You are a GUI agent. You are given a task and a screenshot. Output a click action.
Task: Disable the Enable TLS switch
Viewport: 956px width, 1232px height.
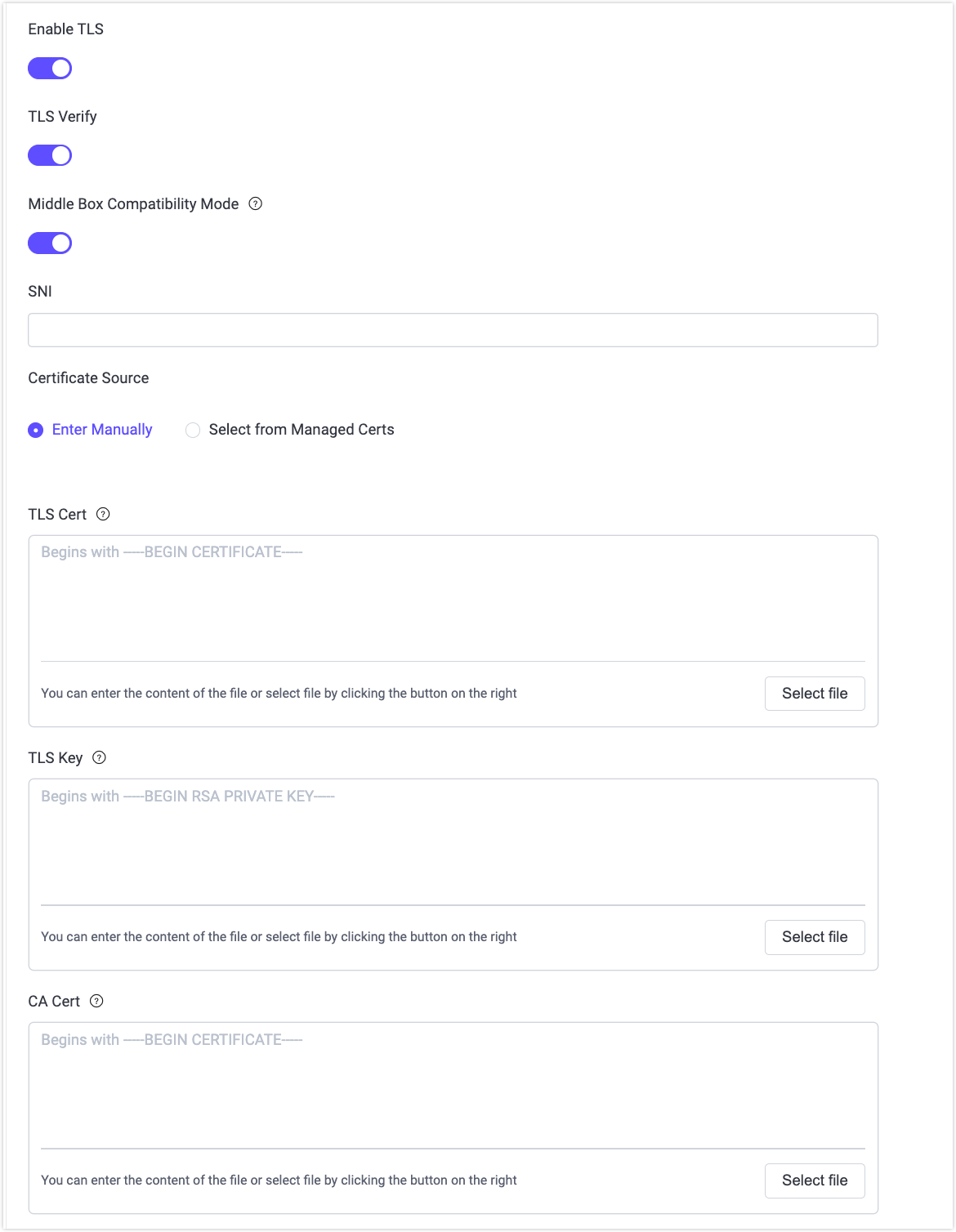(x=49, y=68)
